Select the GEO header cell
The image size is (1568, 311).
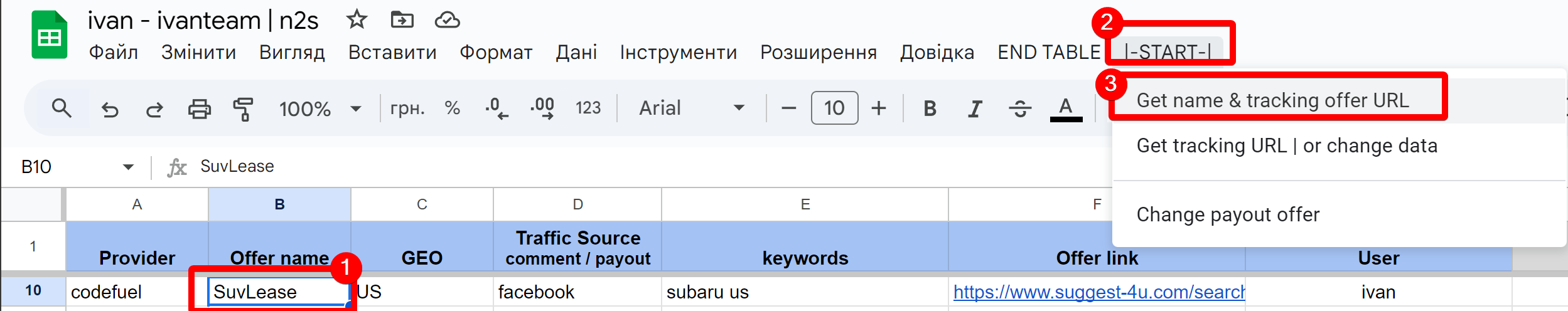click(x=422, y=246)
